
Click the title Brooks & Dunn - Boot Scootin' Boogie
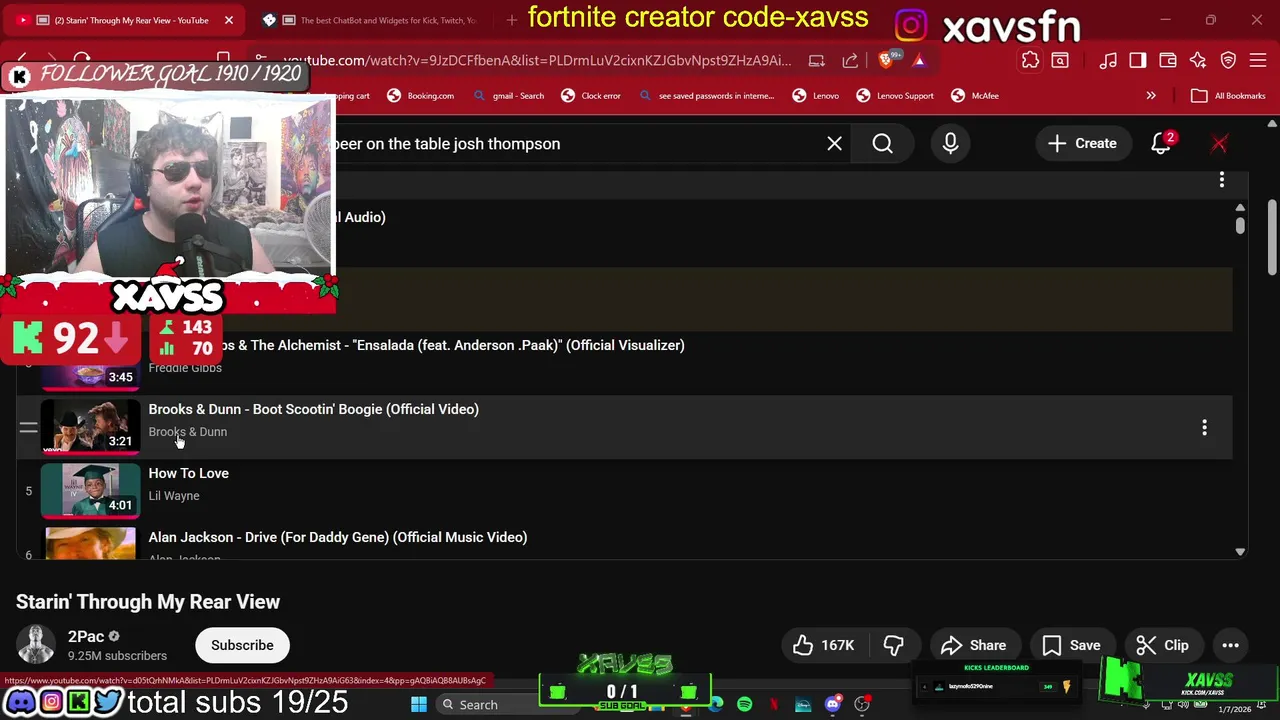[313, 409]
